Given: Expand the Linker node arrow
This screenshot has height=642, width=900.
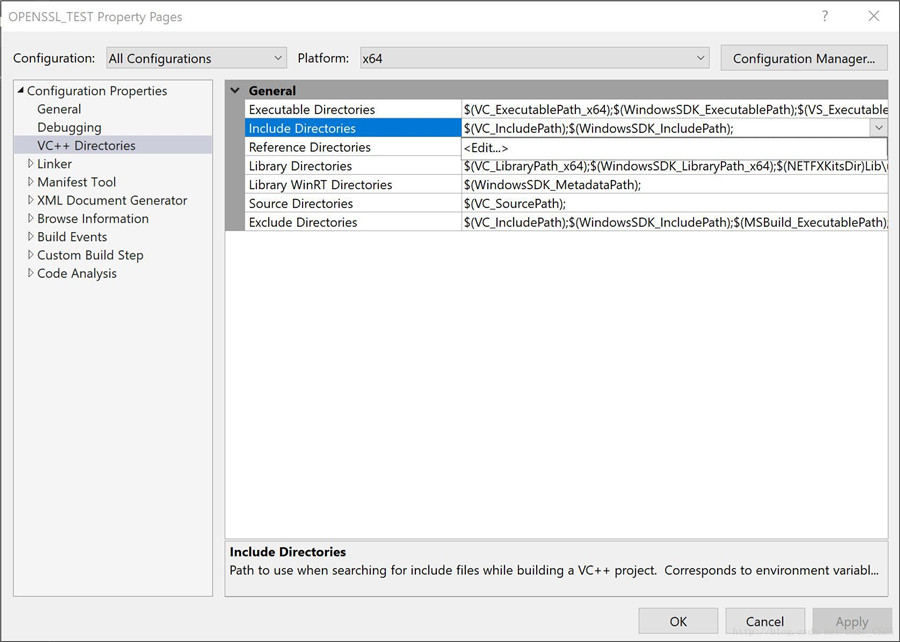Looking at the screenshot, I should pyautogui.click(x=30, y=164).
